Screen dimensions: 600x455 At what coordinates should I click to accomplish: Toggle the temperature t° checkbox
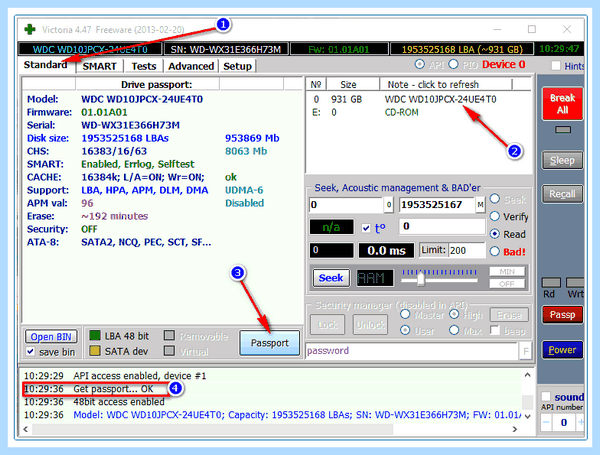tap(366, 228)
